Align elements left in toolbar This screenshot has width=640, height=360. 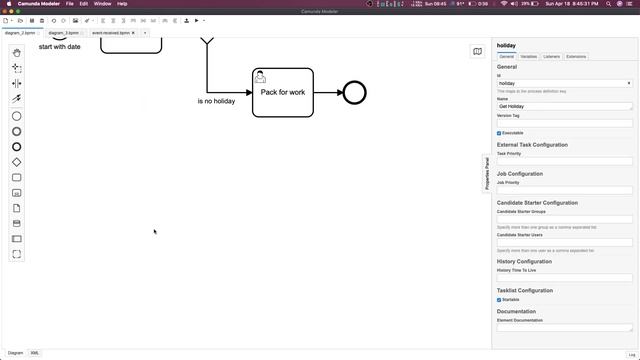tap(103, 20)
